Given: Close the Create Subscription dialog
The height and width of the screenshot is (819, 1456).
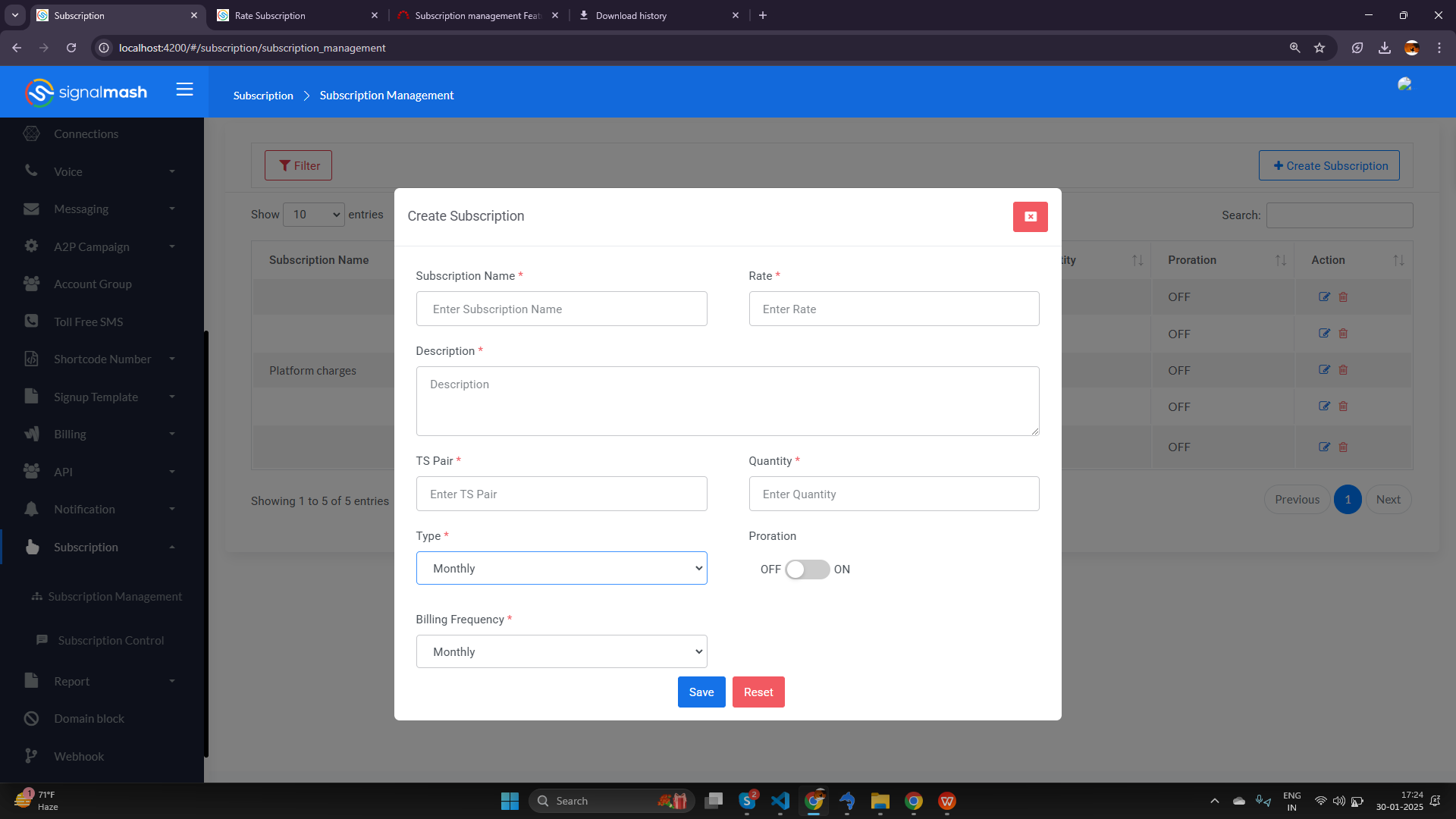Looking at the screenshot, I should 1030,217.
